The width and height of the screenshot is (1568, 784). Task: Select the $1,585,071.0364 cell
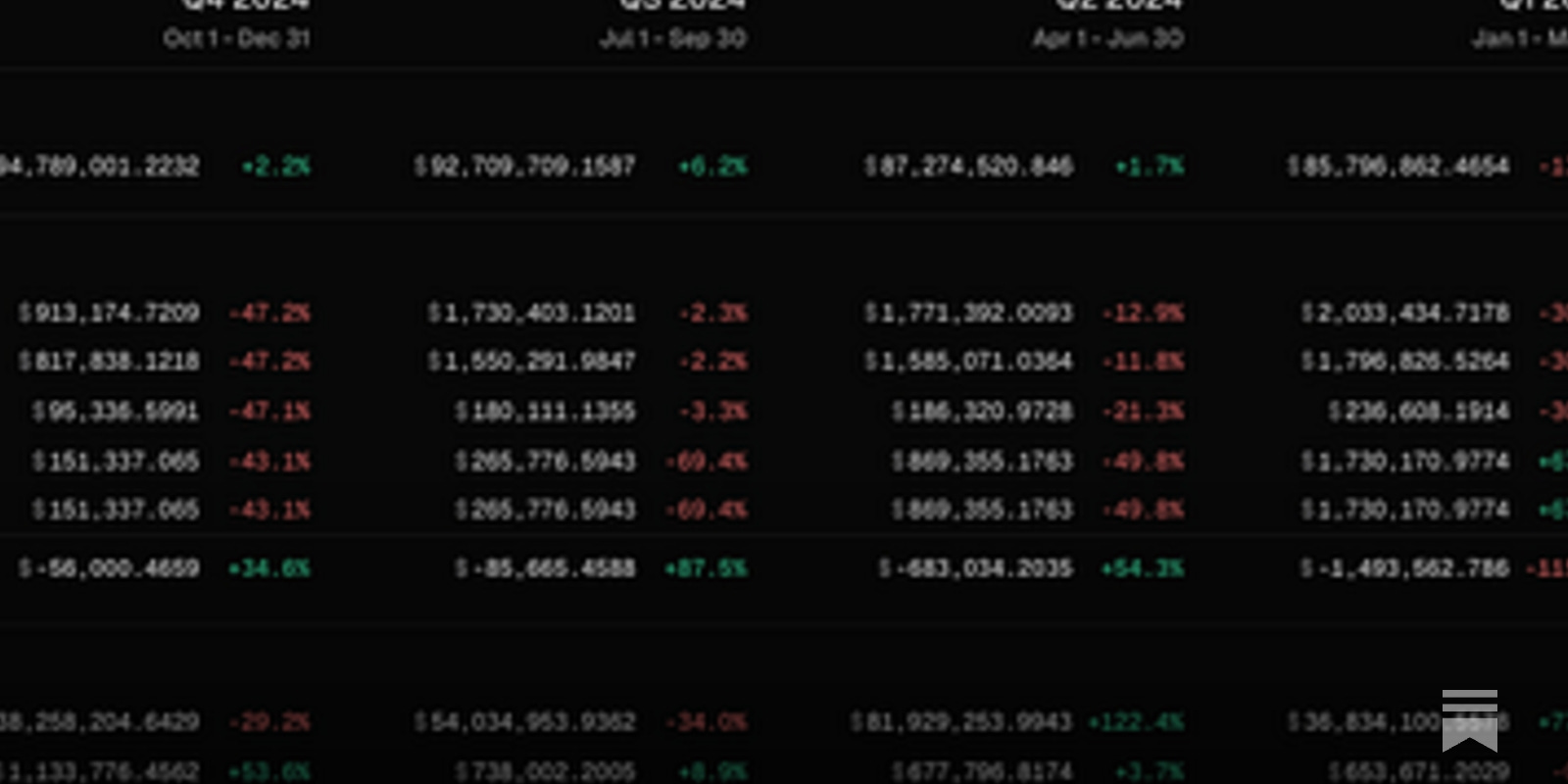click(968, 362)
